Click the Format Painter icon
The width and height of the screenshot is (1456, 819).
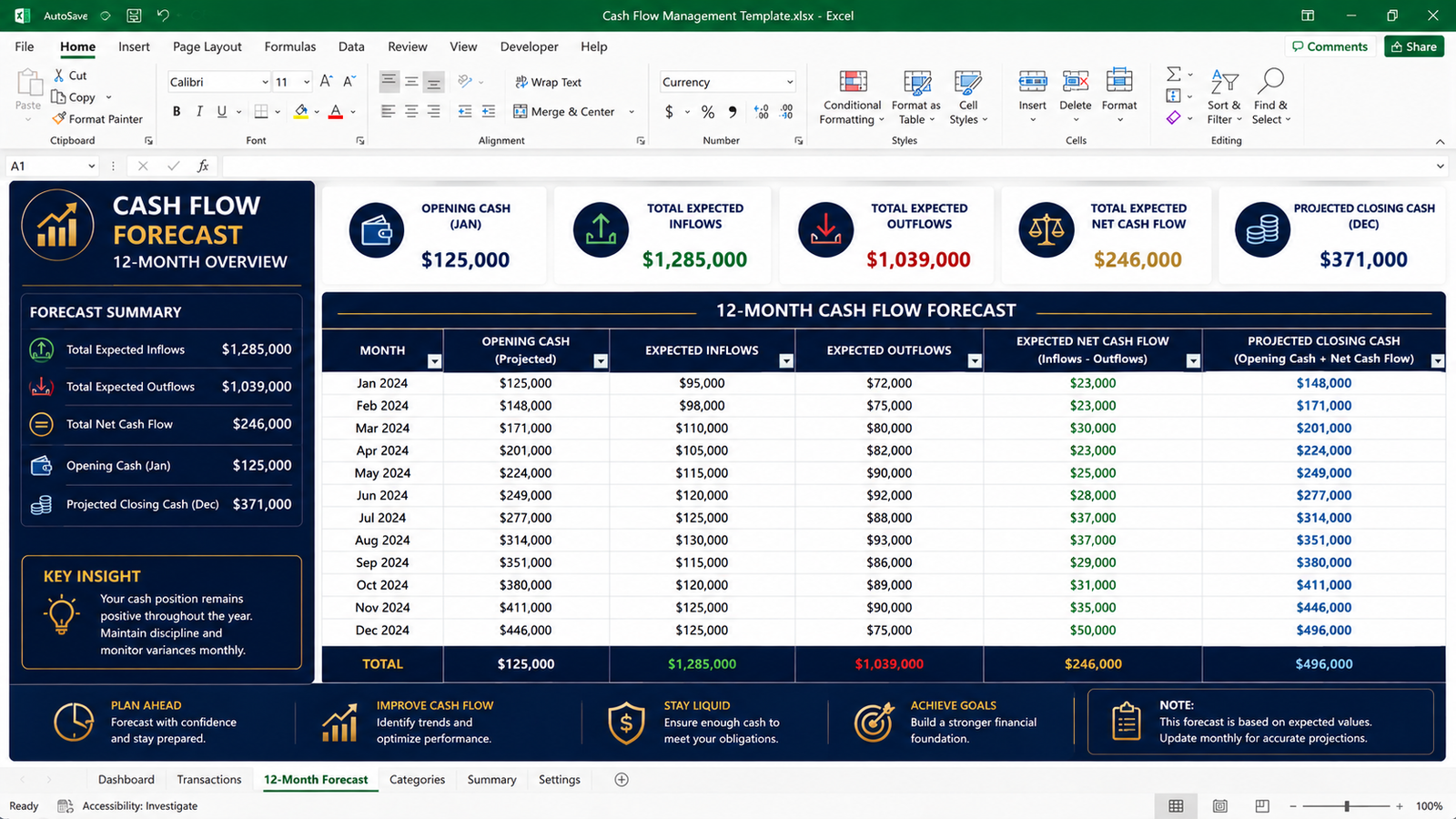click(x=59, y=118)
